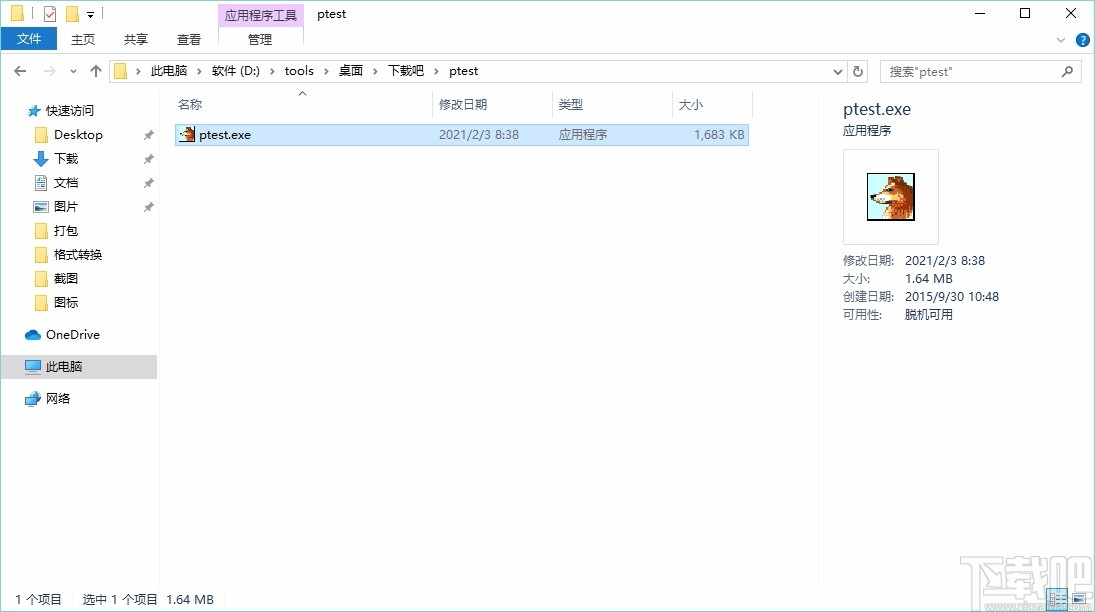Select the 下载 item in the sidebar
Screen dimensions: 1095x612
click(x=68, y=158)
